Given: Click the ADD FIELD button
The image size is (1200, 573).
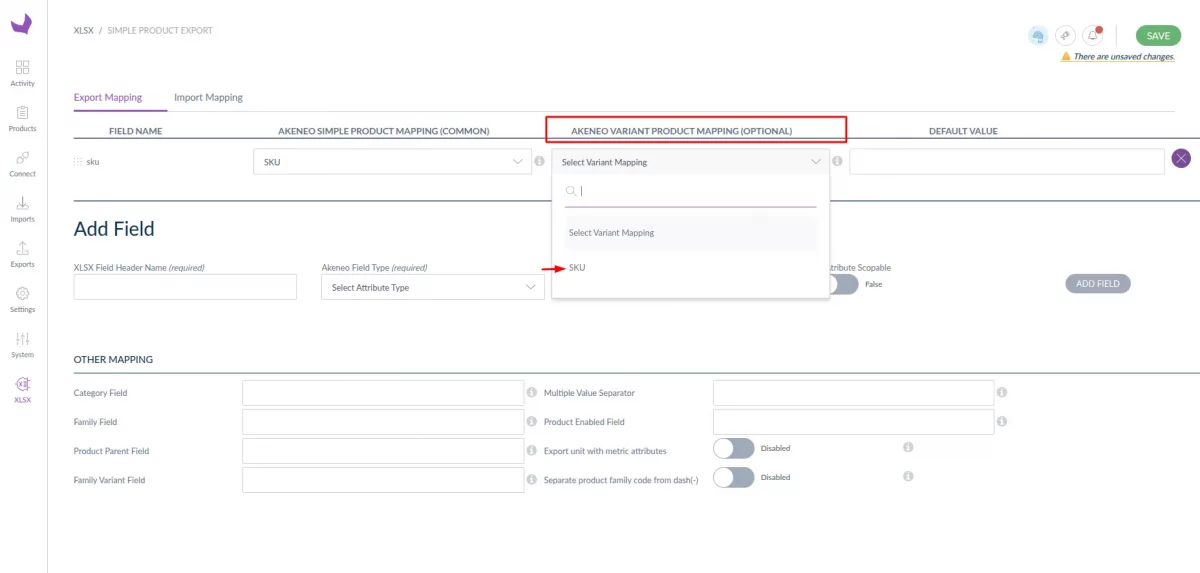Looking at the screenshot, I should click(1097, 284).
